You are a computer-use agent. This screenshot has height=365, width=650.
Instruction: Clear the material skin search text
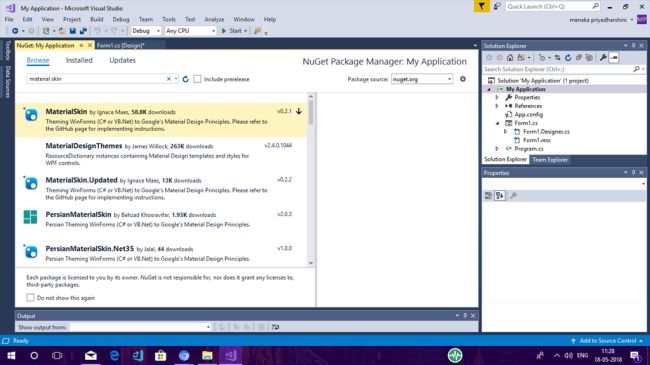(x=169, y=79)
